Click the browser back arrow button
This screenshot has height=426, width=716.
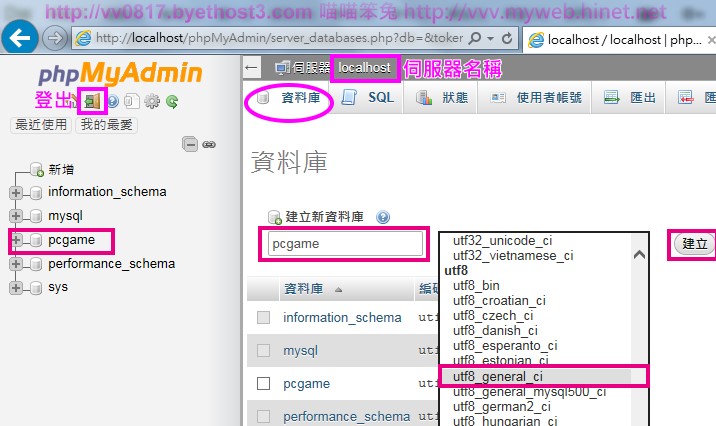pyautogui.click(x=20, y=37)
